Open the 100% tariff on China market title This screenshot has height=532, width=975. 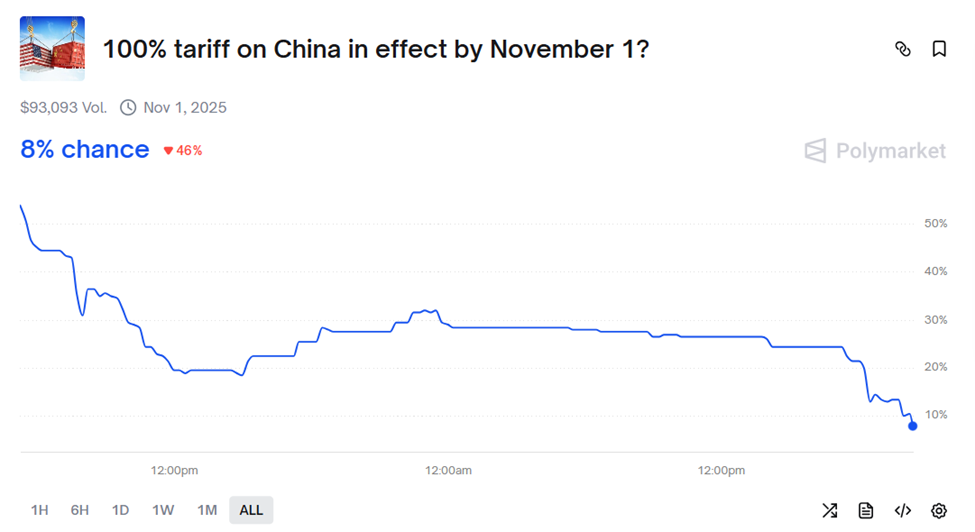[376, 48]
